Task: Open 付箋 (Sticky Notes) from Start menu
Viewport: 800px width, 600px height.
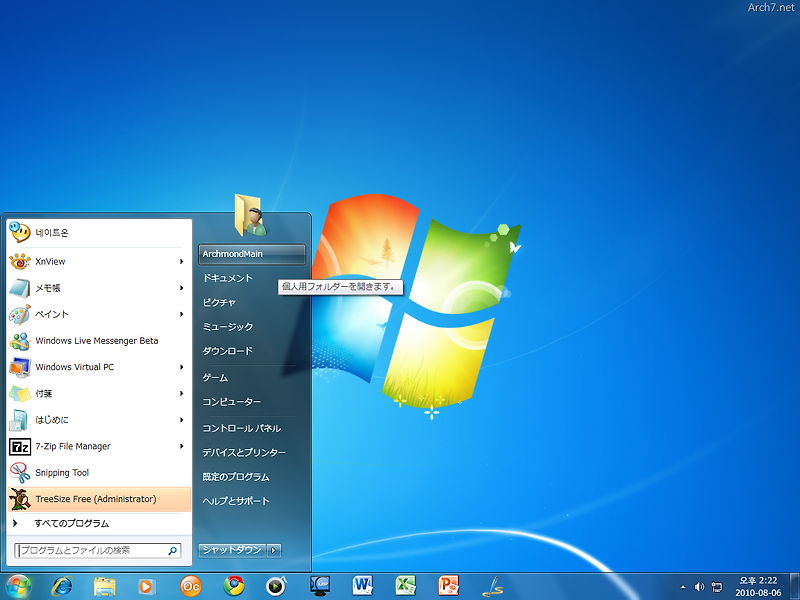Action: [x=99, y=393]
